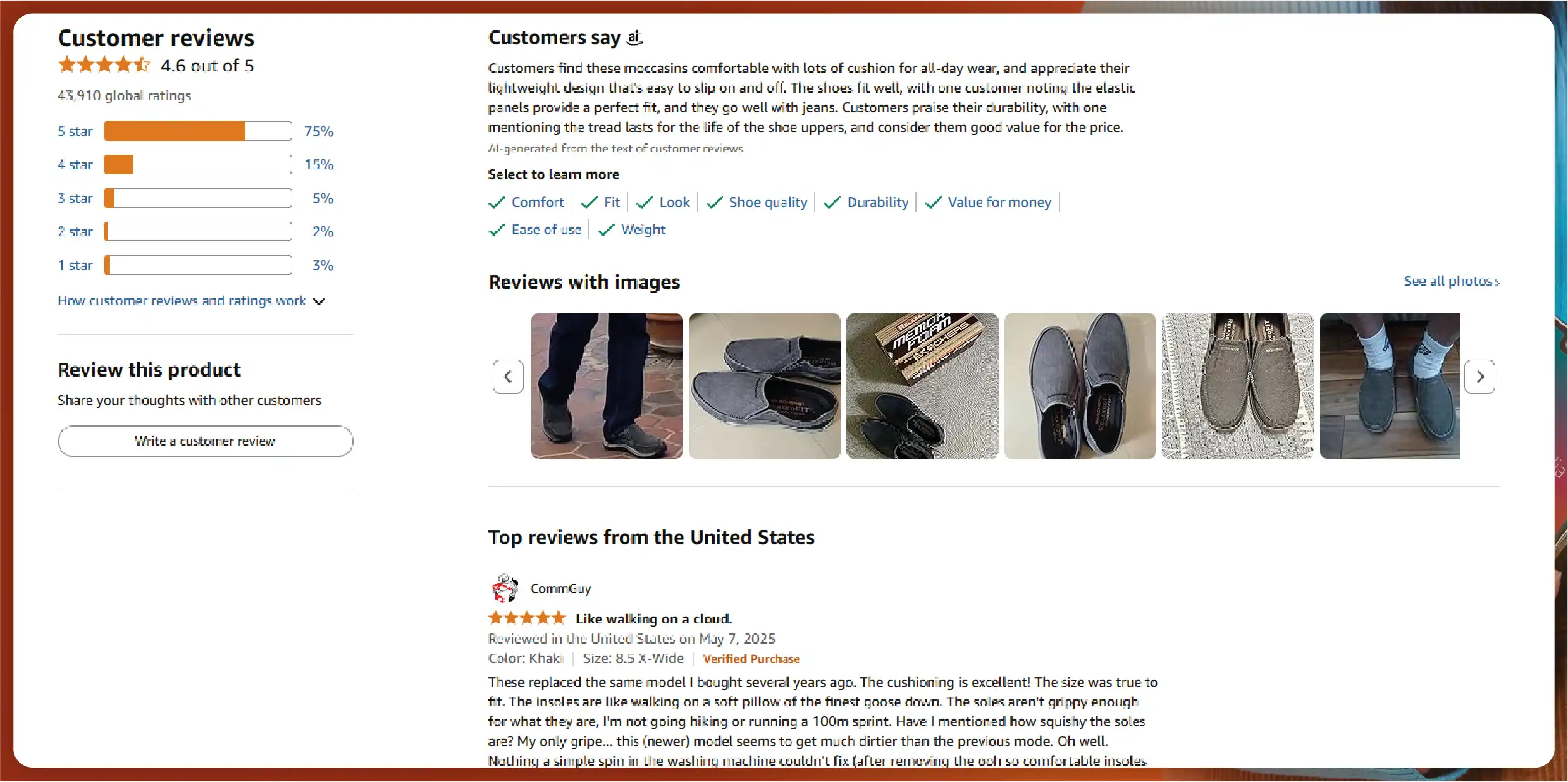Click the previous photos carousel arrow
The image size is (1568, 782).
(508, 377)
